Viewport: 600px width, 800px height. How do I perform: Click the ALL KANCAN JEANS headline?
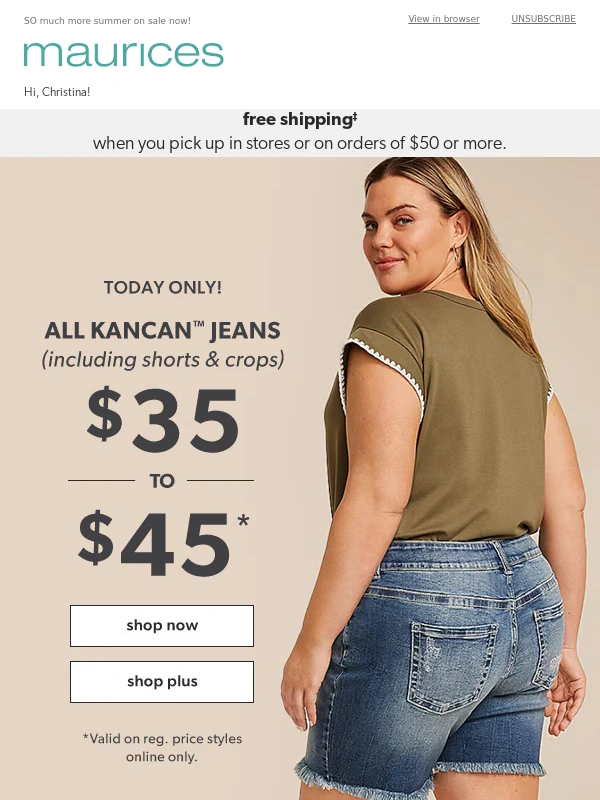coord(162,331)
